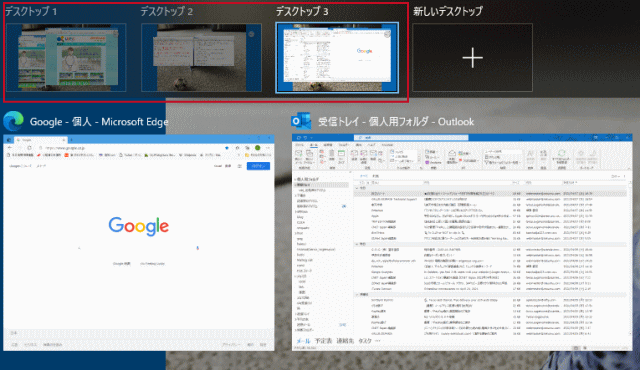Viewport: 640px width, 370px height.
Task: Switch to 連絡先 in Outlook navigation bar
Action: coord(344,341)
